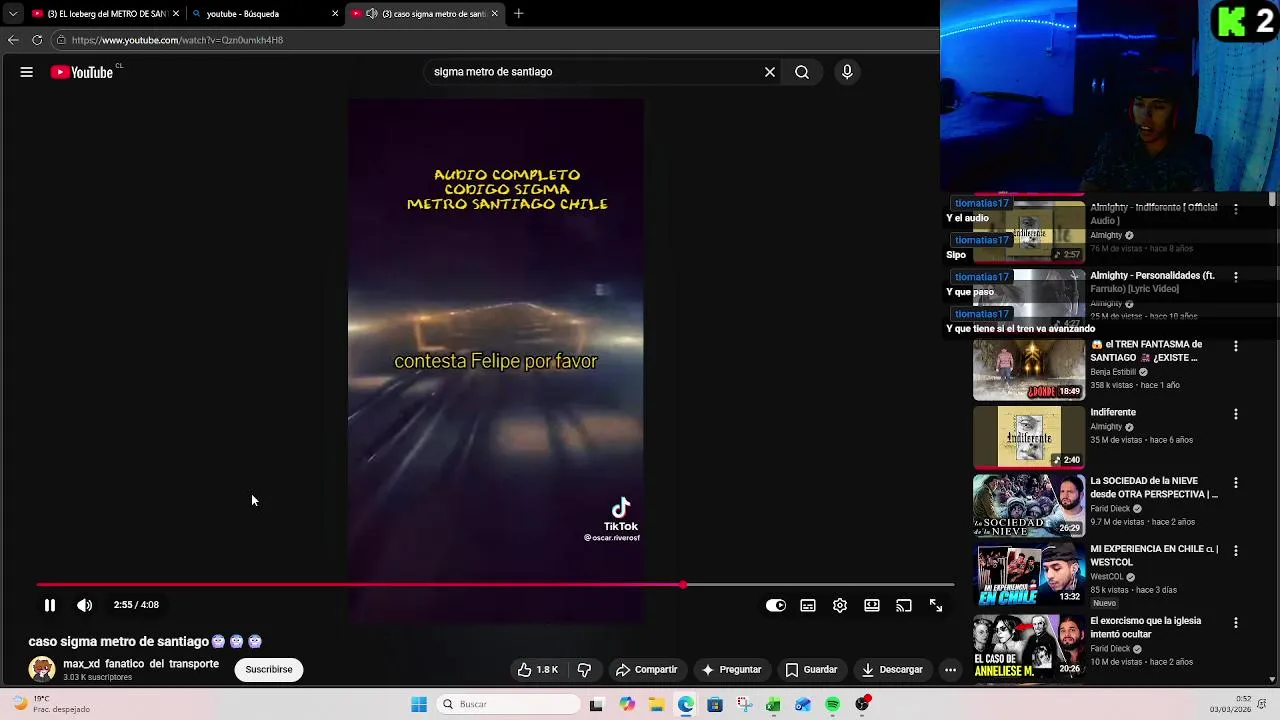
Task: Close the caso sigma metro tab
Action: (494, 14)
